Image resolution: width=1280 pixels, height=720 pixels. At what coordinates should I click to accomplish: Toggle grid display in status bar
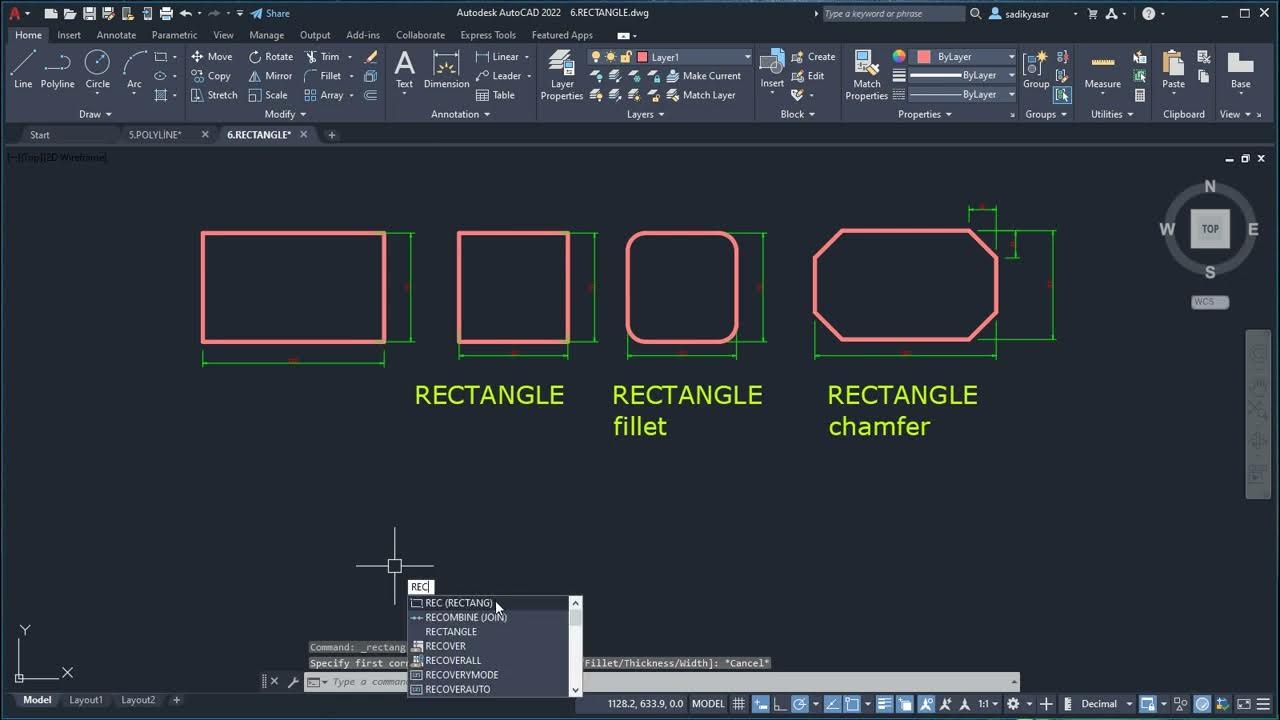coord(739,704)
